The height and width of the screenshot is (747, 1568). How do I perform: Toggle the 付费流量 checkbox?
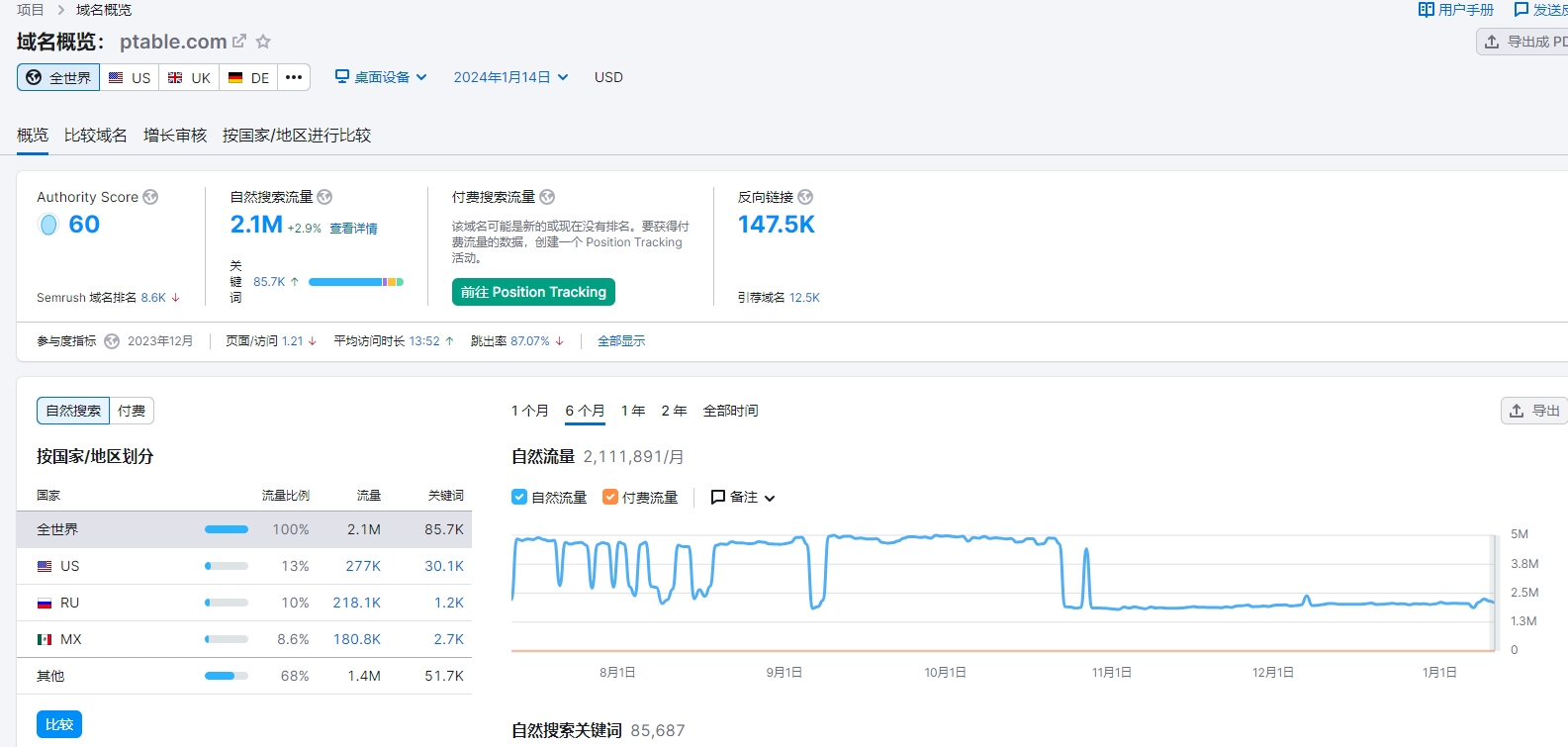(610, 497)
